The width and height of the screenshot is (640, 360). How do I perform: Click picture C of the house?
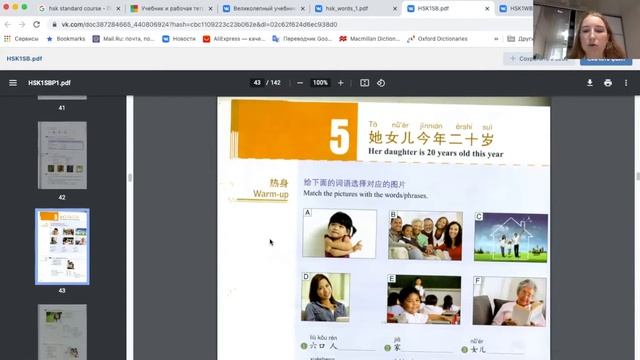[x=511, y=237]
